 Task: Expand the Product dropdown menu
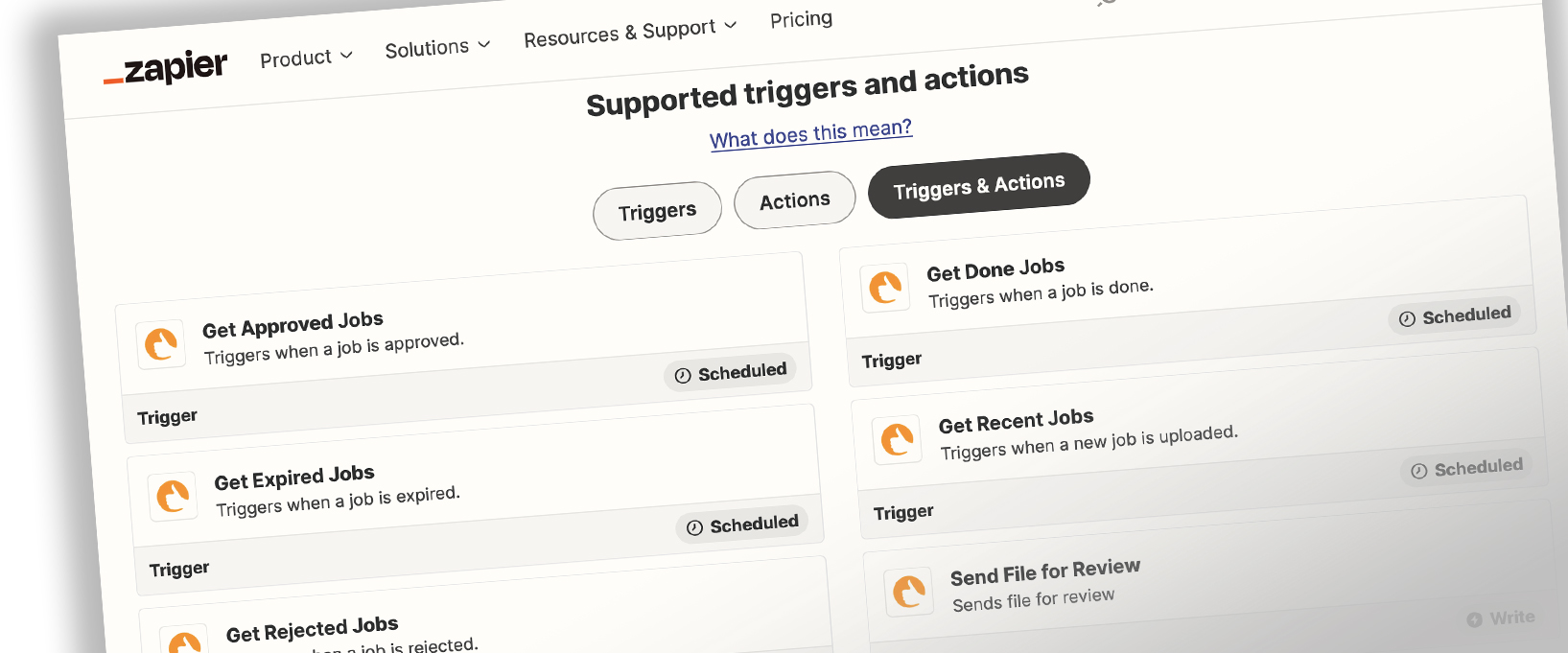(306, 58)
